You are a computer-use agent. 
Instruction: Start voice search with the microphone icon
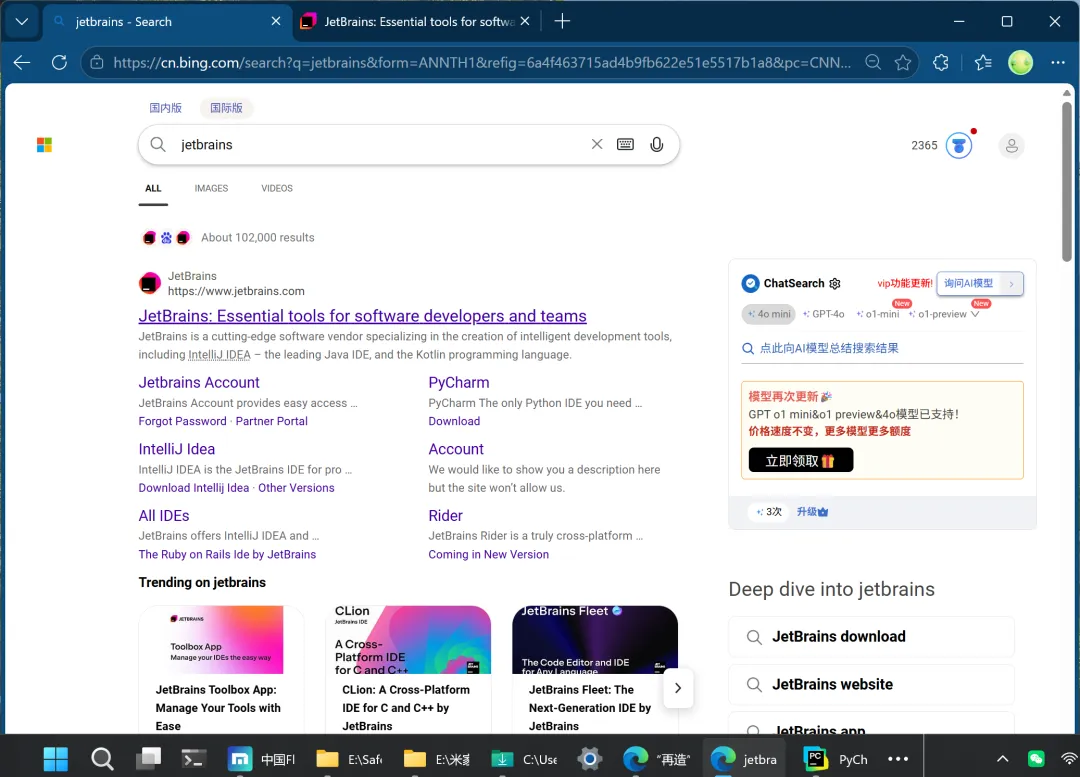pos(656,144)
